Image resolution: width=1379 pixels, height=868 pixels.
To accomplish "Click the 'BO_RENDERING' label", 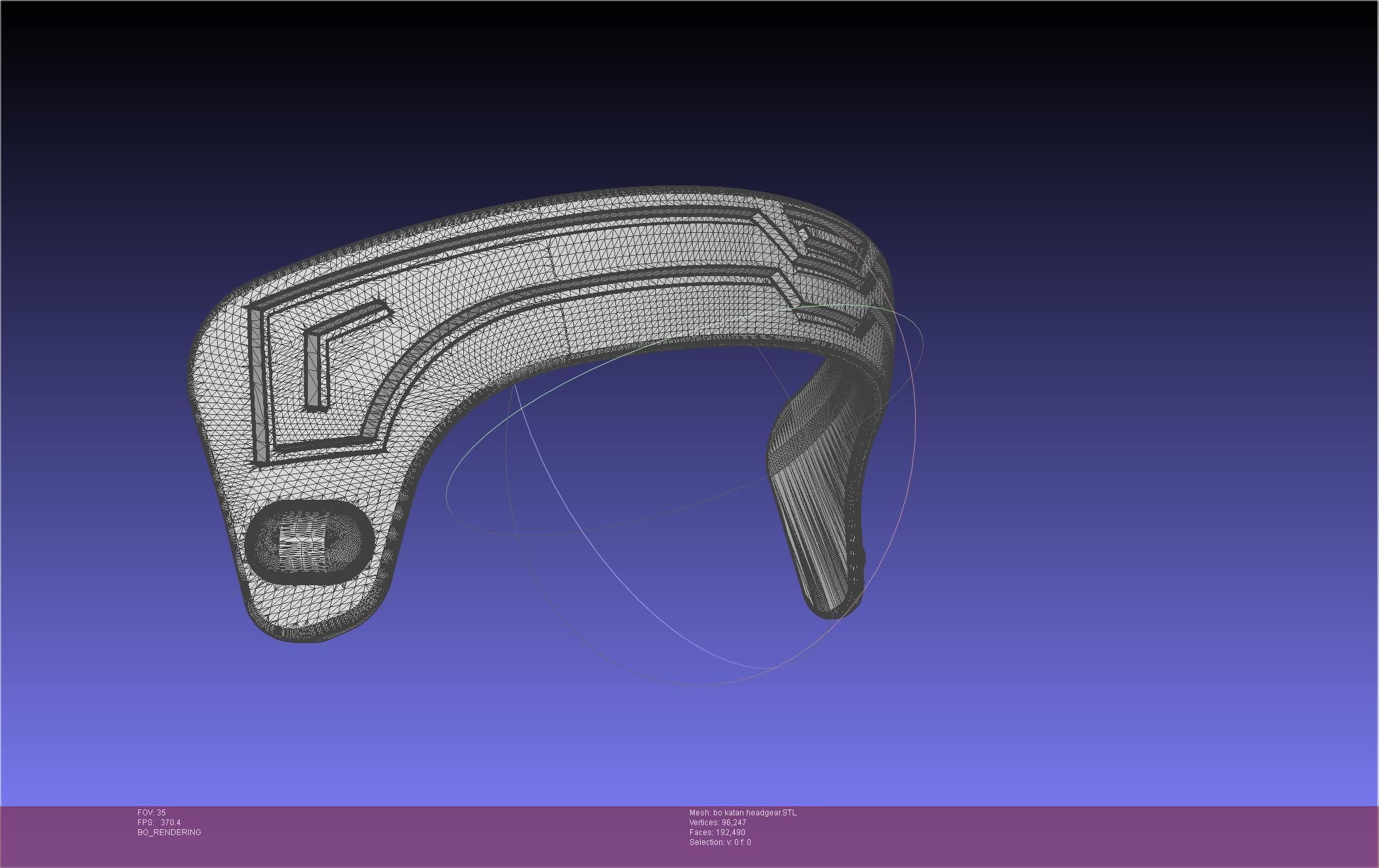I will click(x=169, y=832).
